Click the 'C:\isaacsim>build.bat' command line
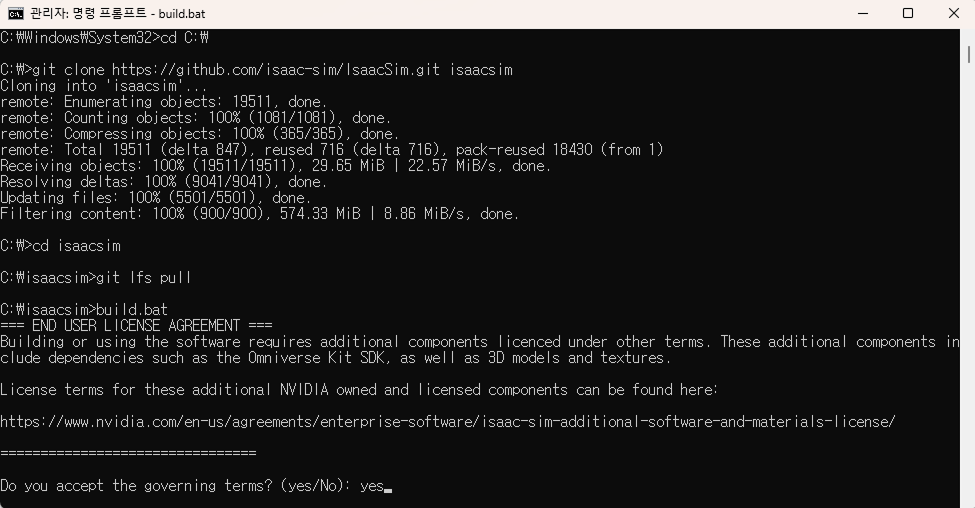The width and height of the screenshot is (975, 508). pos(84,310)
